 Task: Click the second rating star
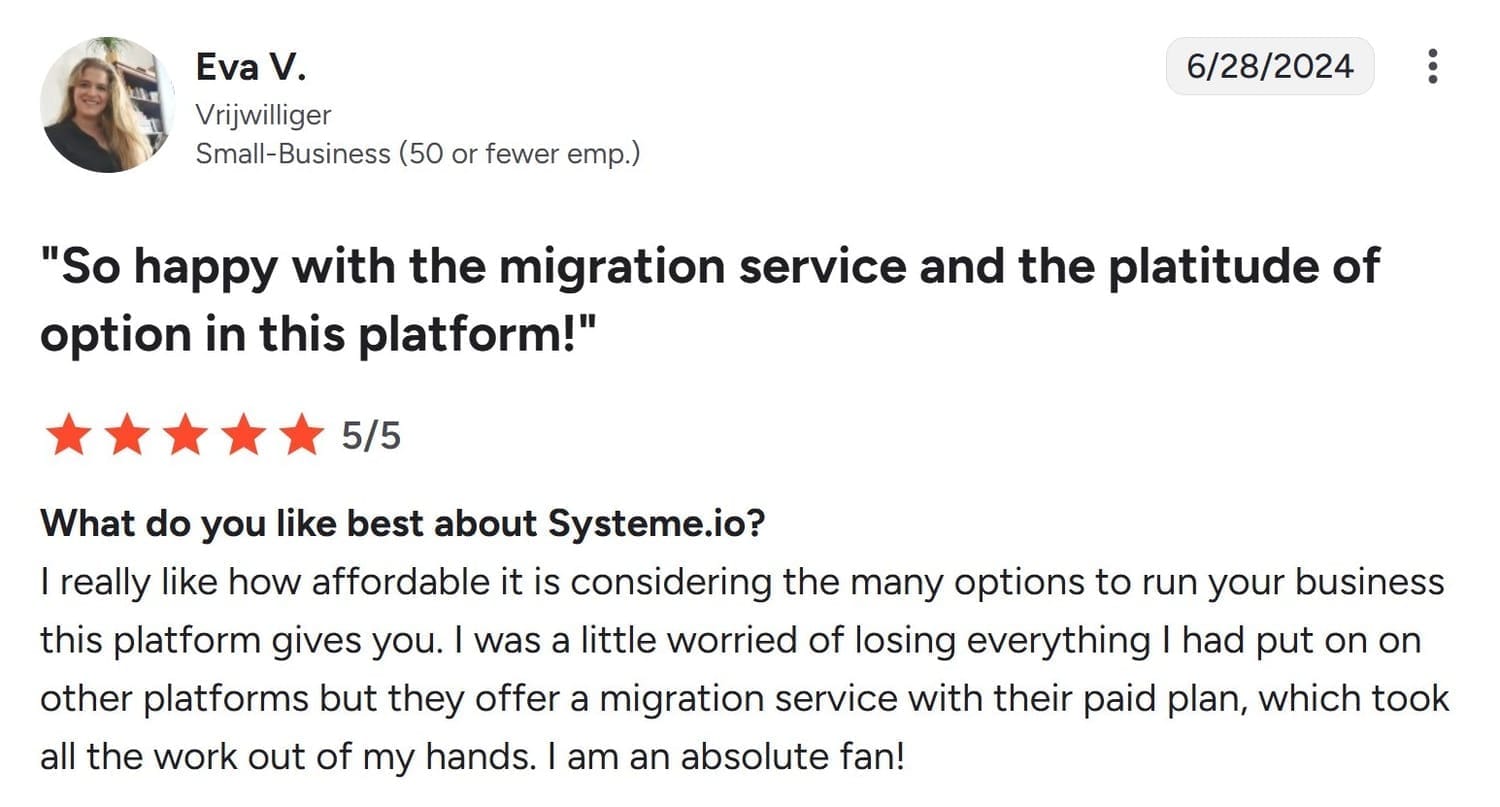click(x=126, y=436)
